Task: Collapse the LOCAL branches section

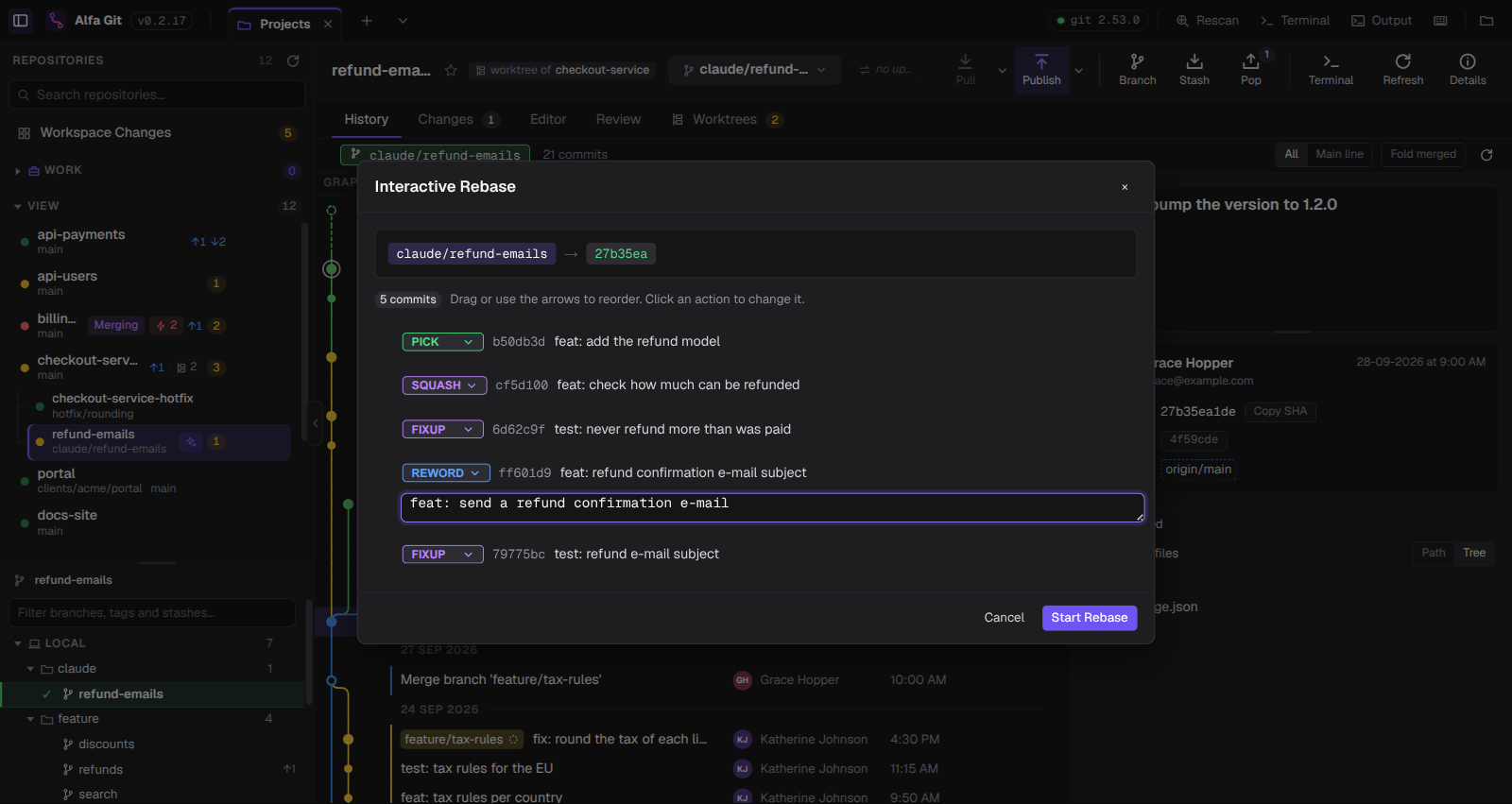Action: pos(18,643)
